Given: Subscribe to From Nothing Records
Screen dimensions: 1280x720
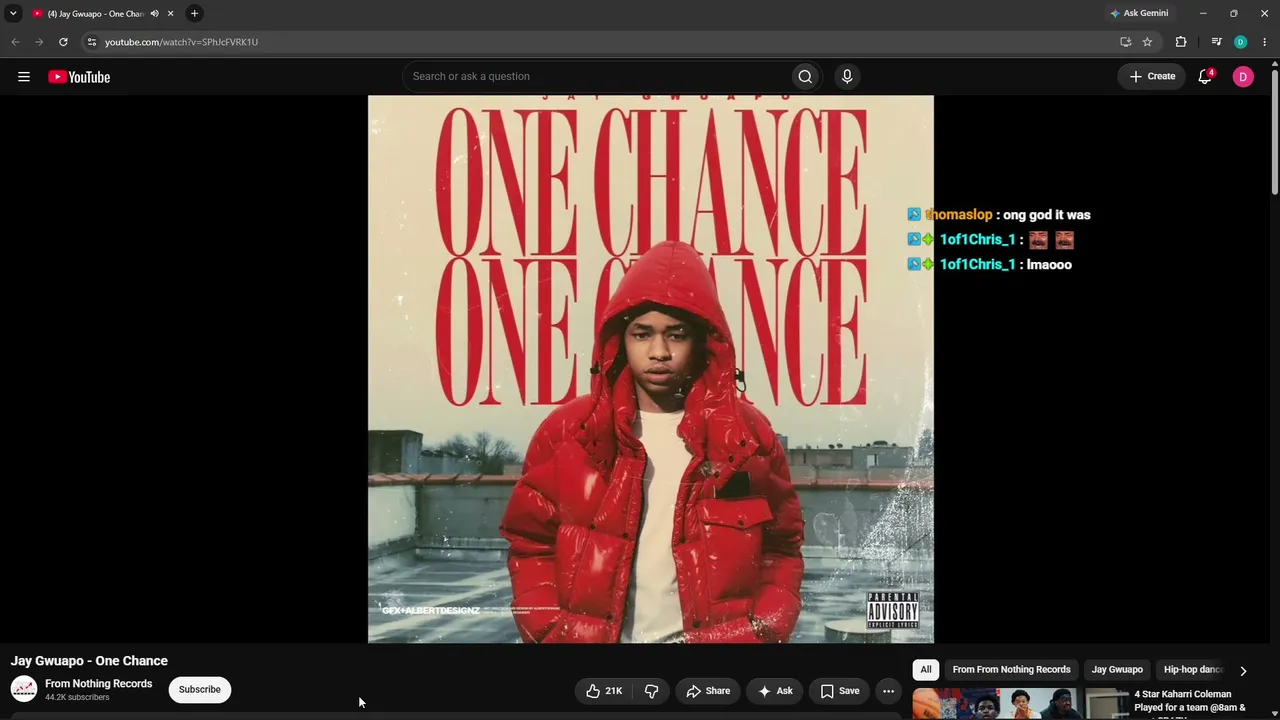Looking at the screenshot, I should tap(200, 690).
